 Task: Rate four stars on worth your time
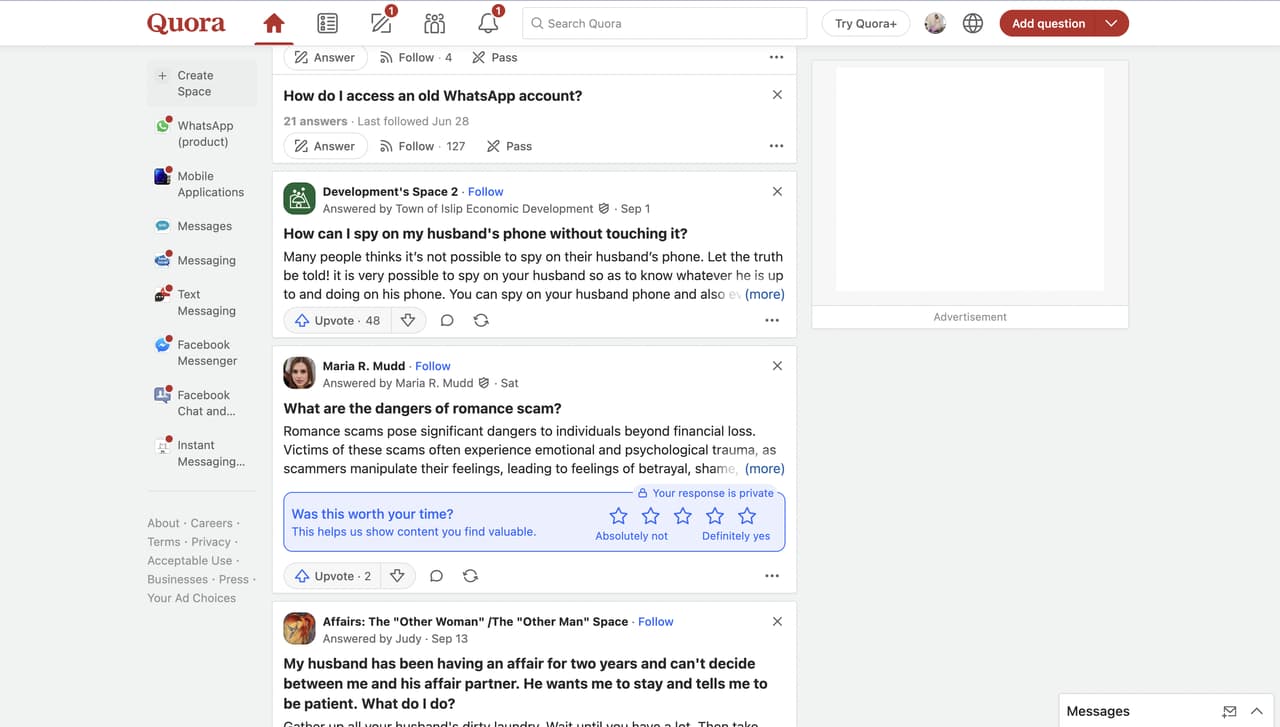715,516
